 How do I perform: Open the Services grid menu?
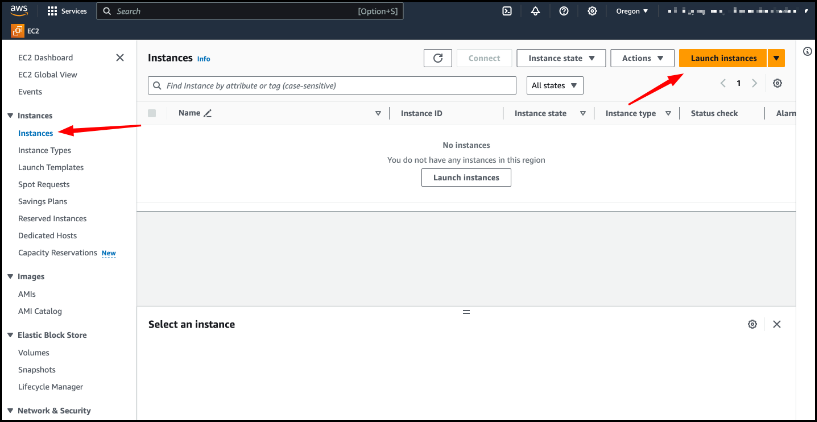click(67, 11)
